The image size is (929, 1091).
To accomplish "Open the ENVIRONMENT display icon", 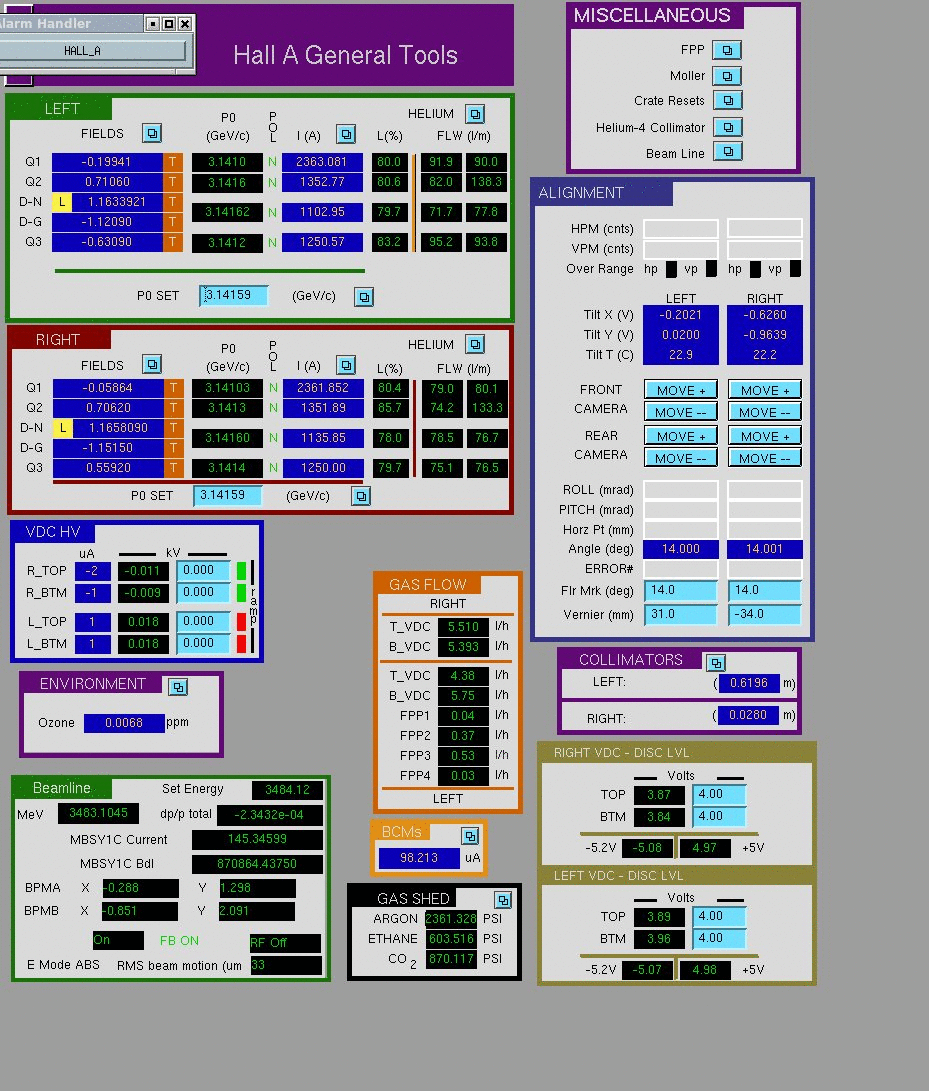I will pyautogui.click(x=178, y=687).
